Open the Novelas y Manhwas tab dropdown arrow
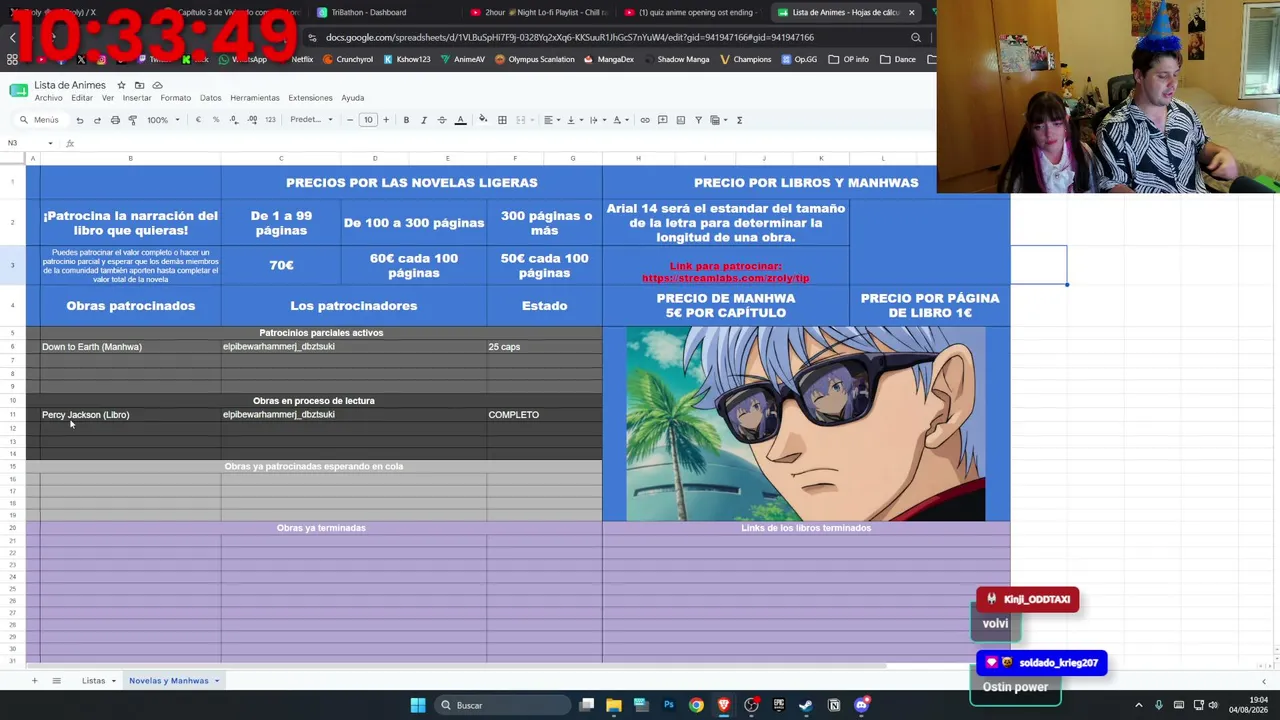 216,681
